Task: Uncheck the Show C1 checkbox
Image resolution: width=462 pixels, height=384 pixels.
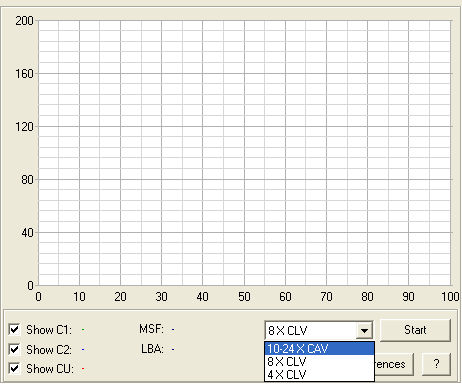Action: click(14, 330)
